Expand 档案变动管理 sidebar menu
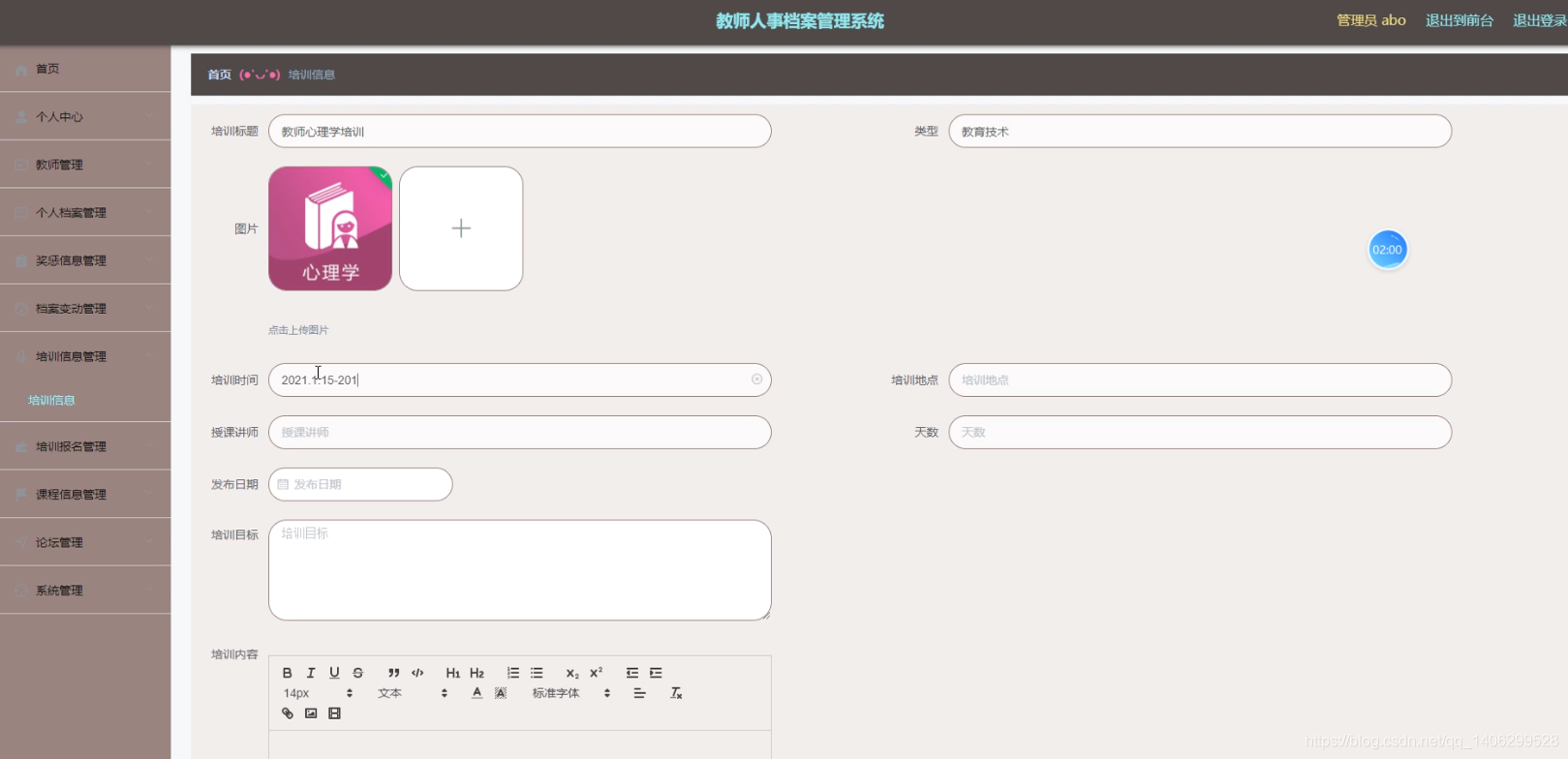The height and width of the screenshot is (759, 1568). [85, 309]
